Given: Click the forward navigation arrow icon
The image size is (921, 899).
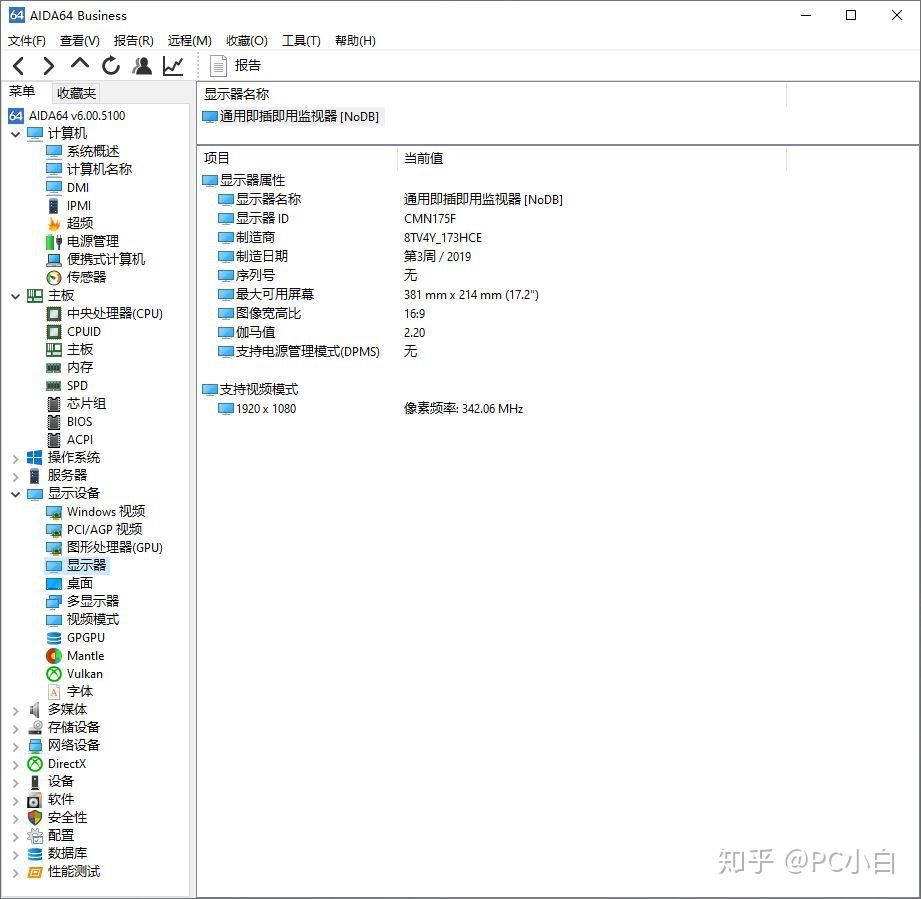Looking at the screenshot, I should [48, 65].
